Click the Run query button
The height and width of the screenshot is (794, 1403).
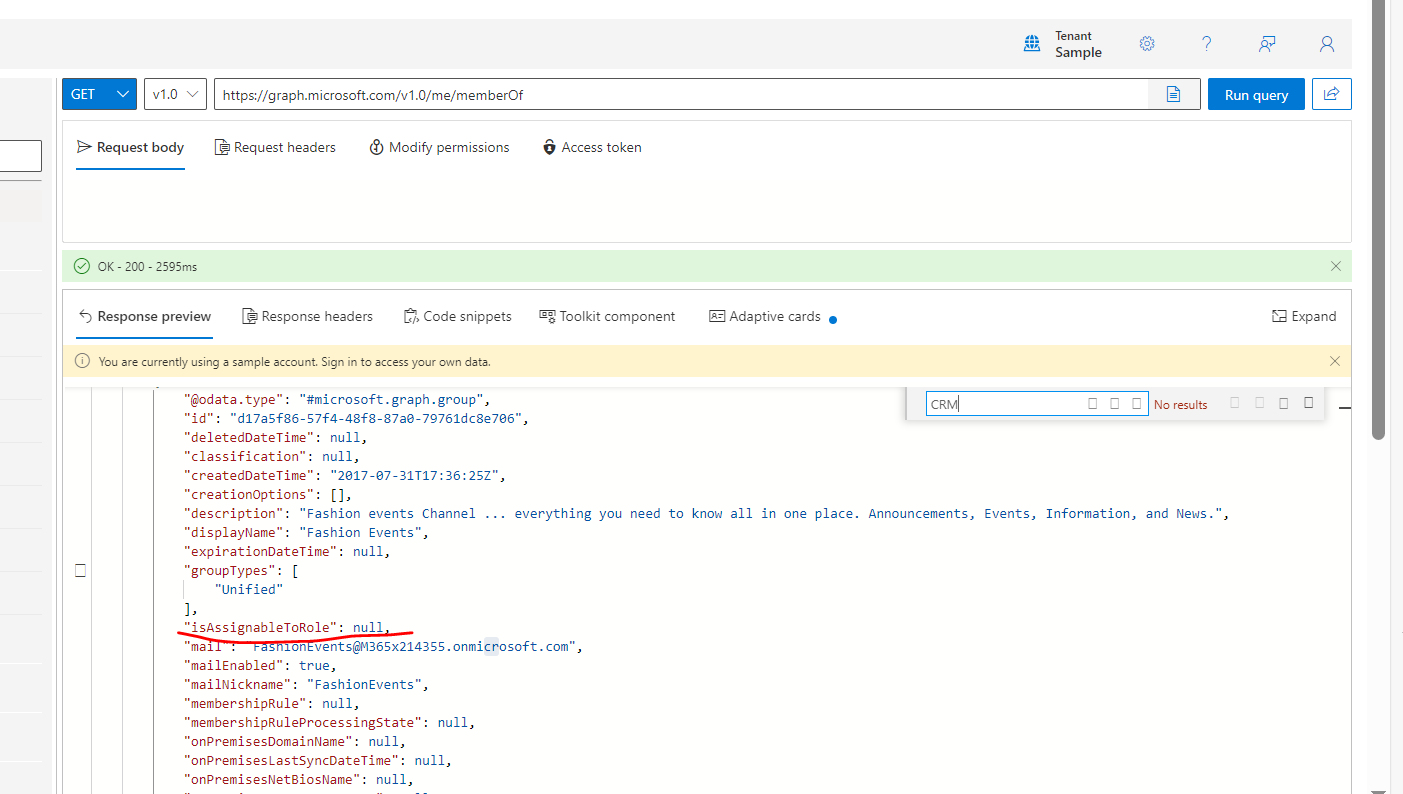pyautogui.click(x=1256, y=94)
